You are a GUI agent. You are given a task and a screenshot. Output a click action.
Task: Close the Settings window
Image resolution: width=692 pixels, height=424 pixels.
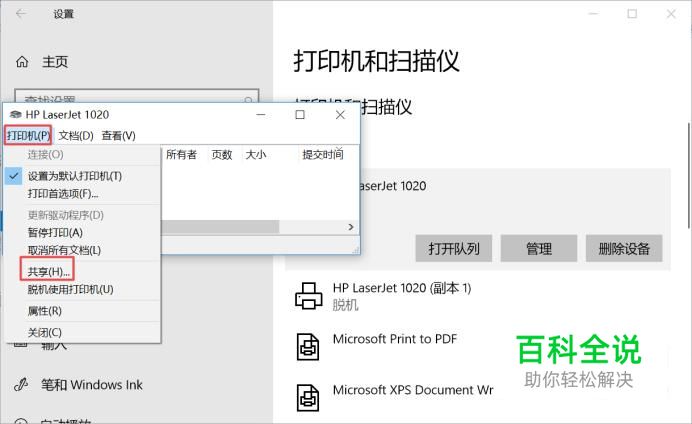(x=671, y=14)
